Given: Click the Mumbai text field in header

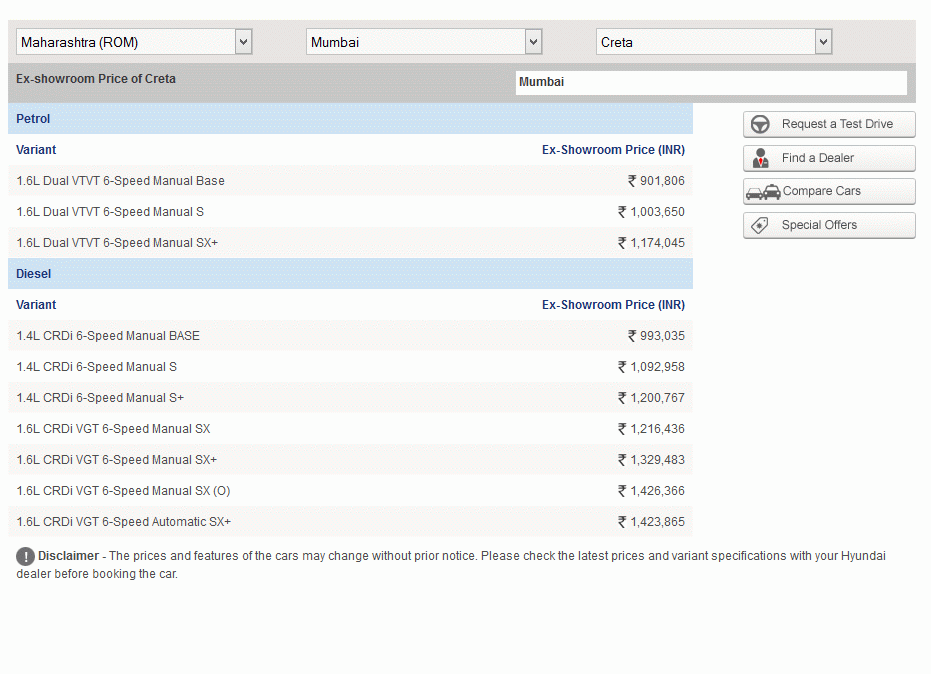Looking at the screenshot, I should [x=711, y=83].
